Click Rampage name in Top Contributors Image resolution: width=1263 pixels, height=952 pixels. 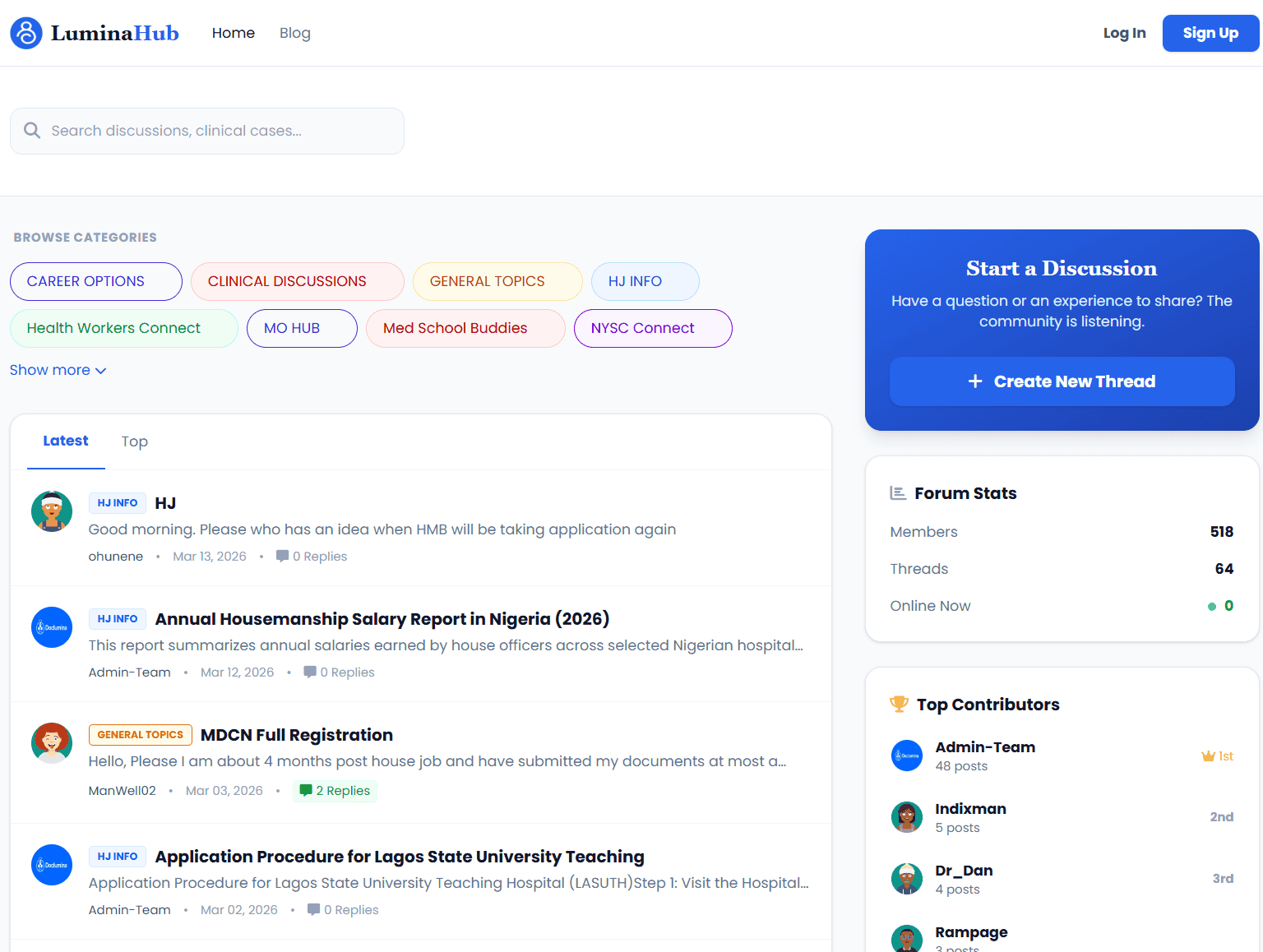point(971,932)
